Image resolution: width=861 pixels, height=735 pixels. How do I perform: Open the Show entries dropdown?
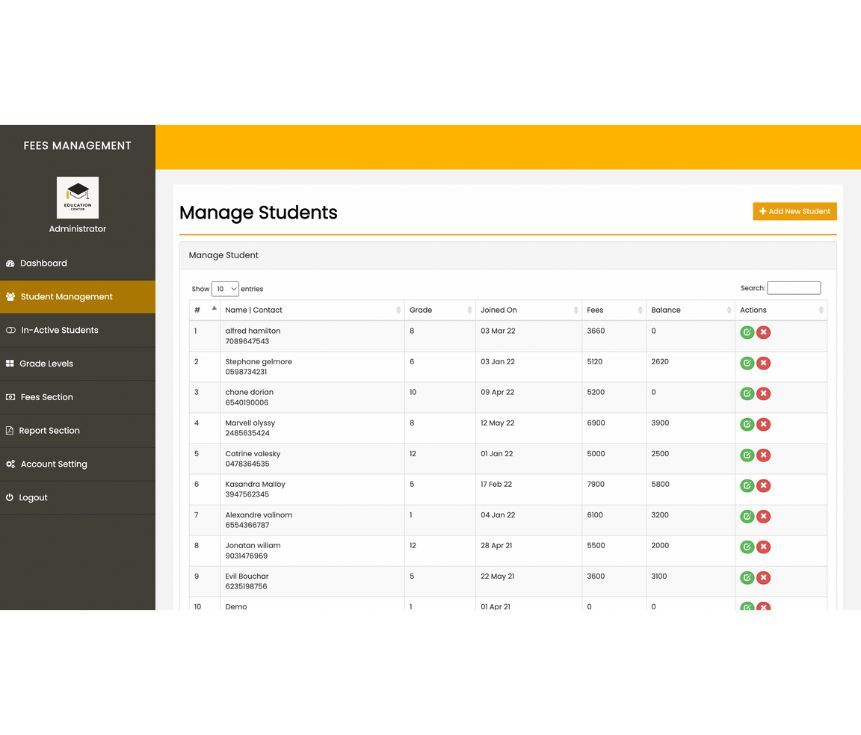[x=225, y=289]
